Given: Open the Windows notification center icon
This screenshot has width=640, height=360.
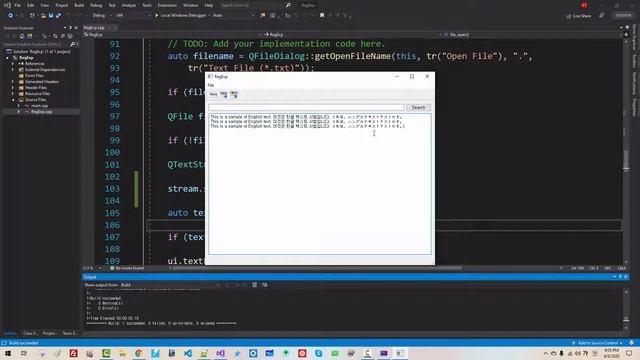Looking at the screenshot, I should [x=629, y=353].
